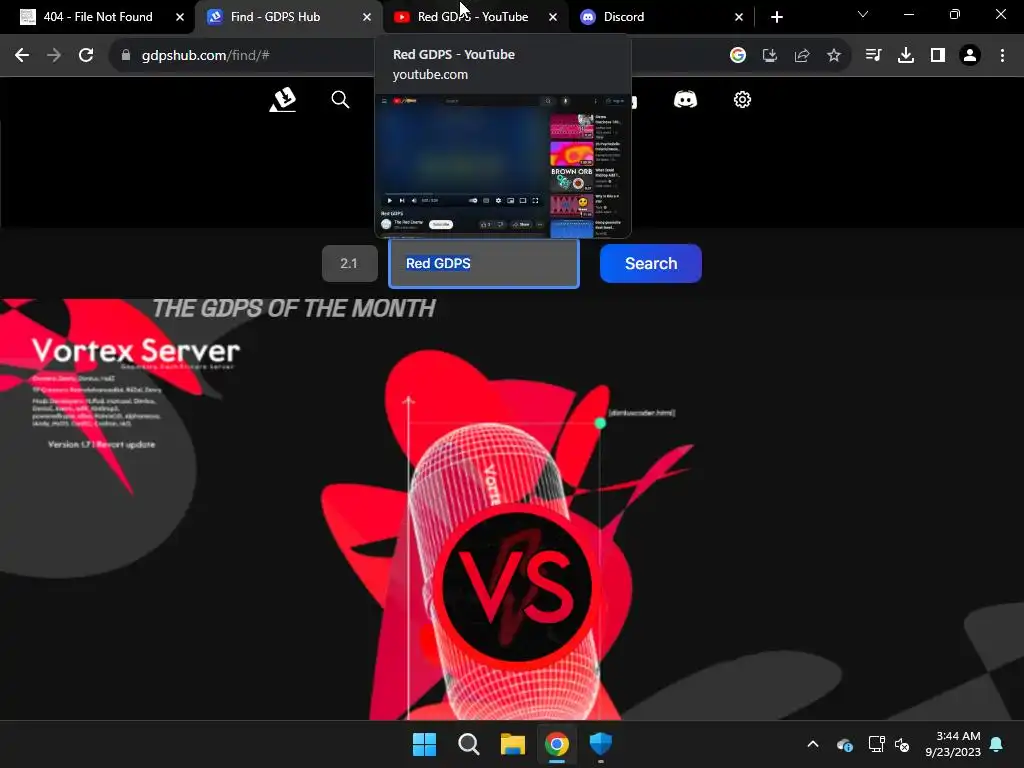Image resolution: width=1024 pixels, height=768 pixels.
Task: Click the GDPS Hub logo icon
Action: (283, 100)
